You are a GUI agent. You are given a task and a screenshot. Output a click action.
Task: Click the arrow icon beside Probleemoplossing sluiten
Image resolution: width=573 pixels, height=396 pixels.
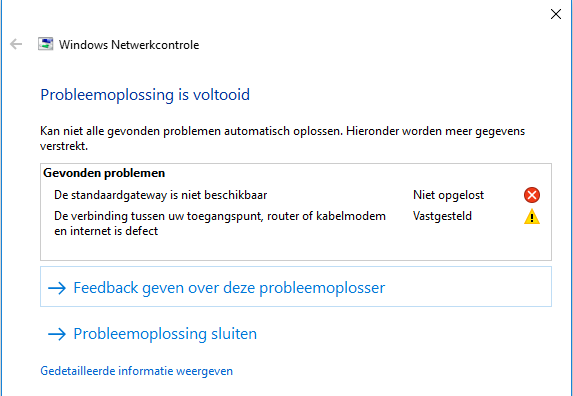point(57,334)
